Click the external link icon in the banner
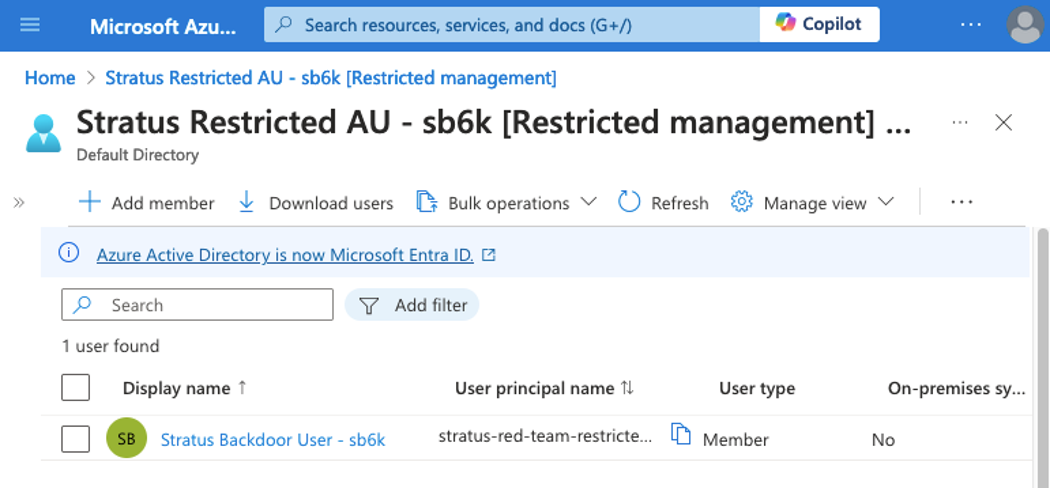This screenshot has height=488, width=1050. 489,255
